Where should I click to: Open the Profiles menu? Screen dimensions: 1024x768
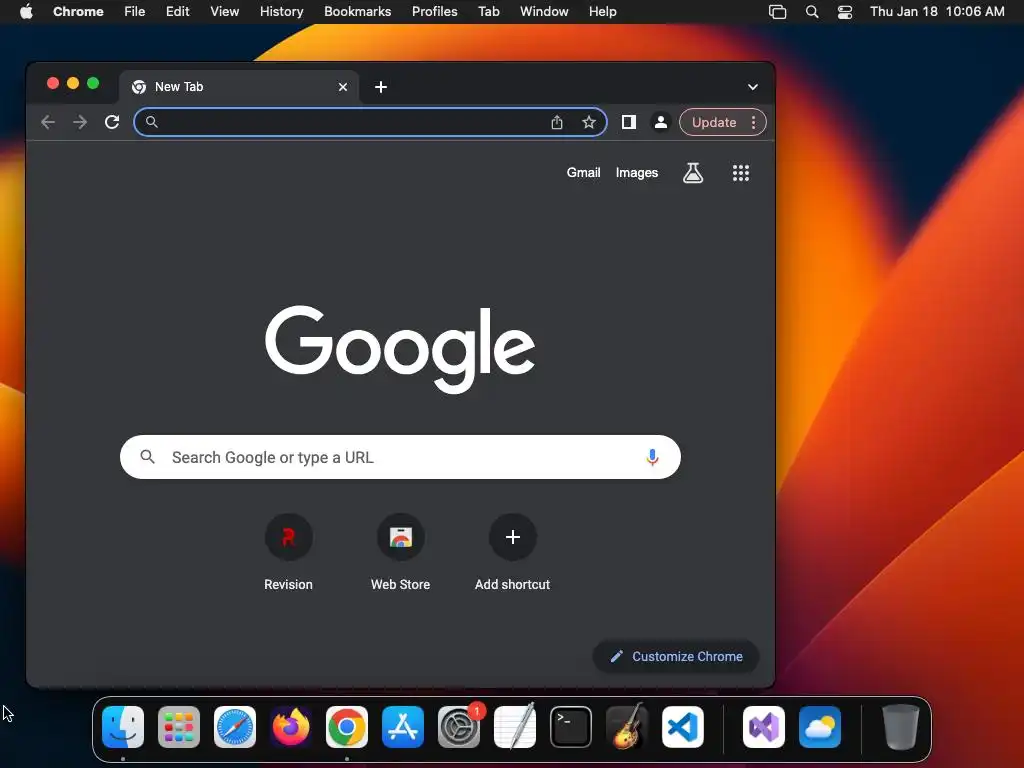(x=434, y=12)
